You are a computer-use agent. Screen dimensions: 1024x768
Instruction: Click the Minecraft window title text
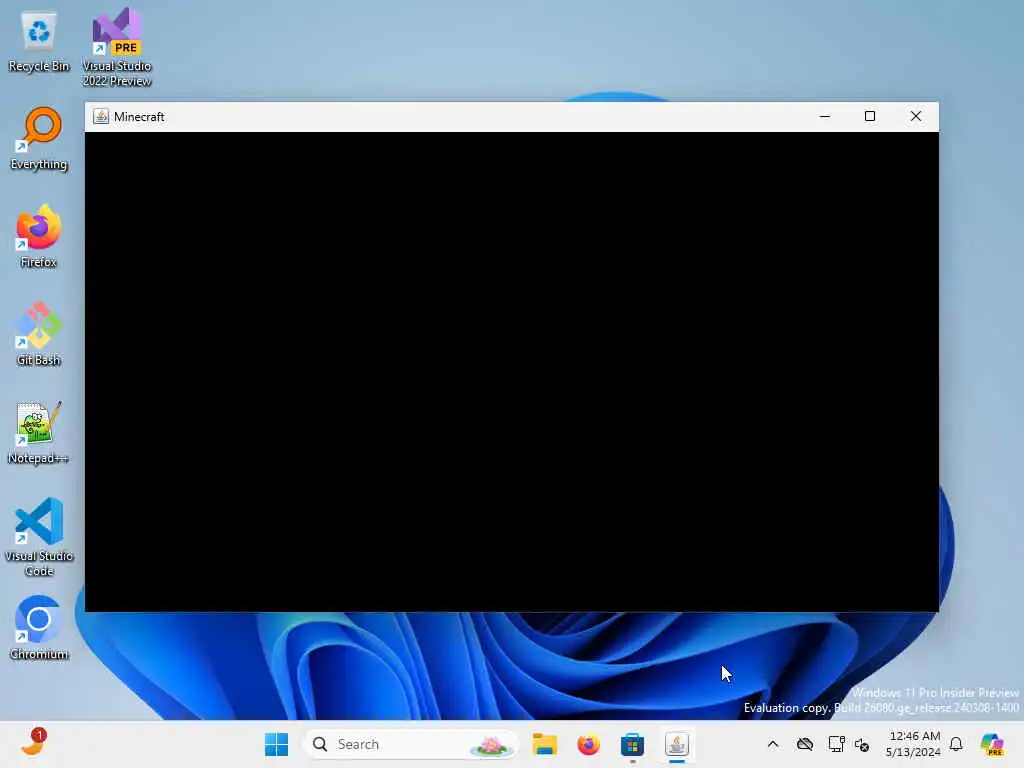pyautogui.click(x=139, y=116)
